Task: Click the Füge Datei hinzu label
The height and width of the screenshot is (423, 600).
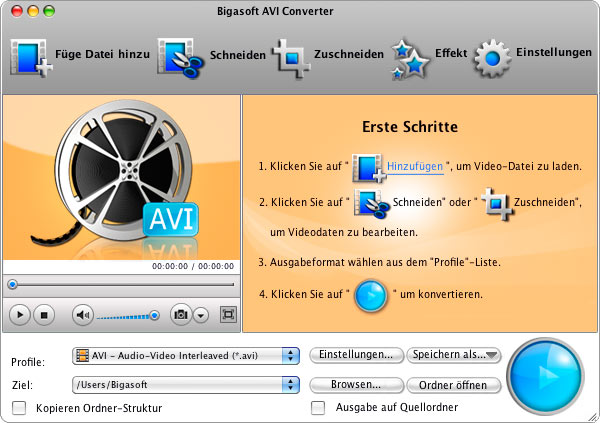Action: coord(103,54)
